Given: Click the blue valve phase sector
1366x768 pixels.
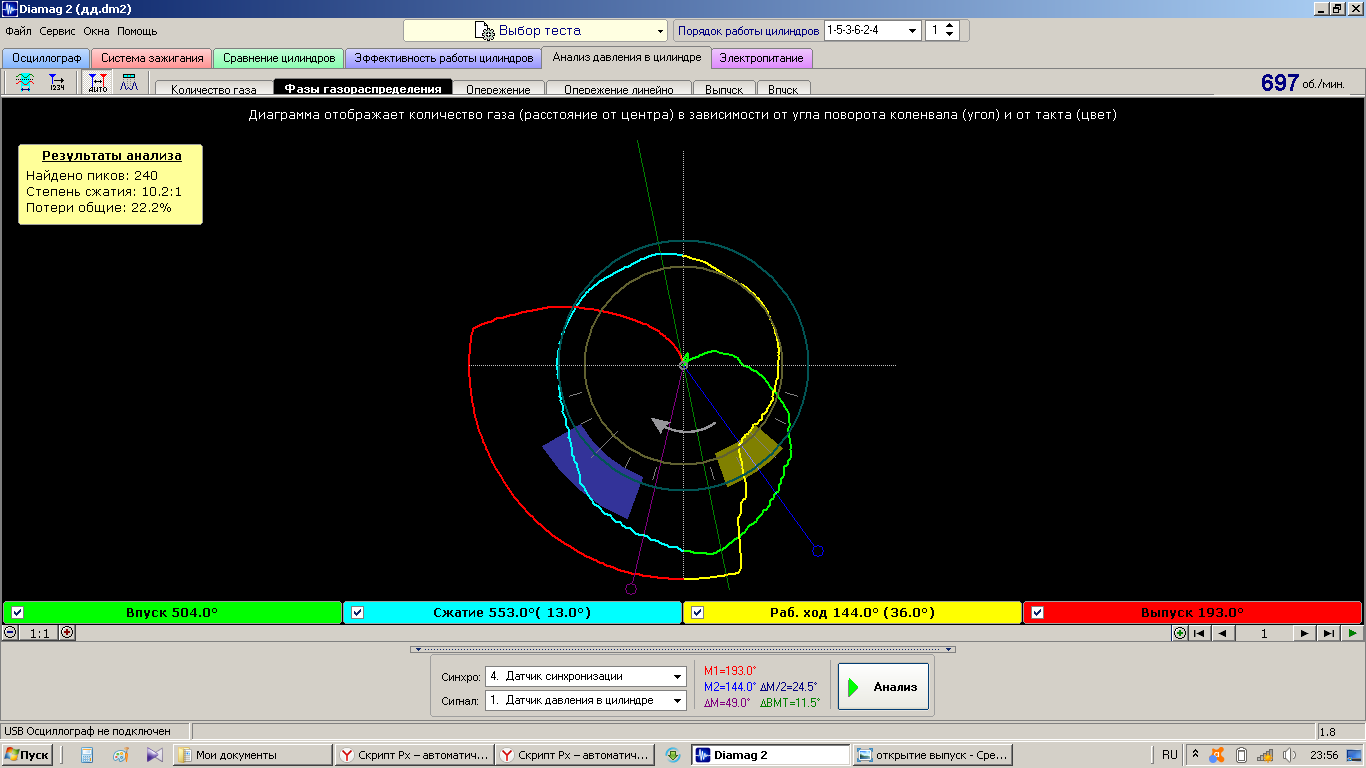Looking at the screenshot, I should point(593,472).
